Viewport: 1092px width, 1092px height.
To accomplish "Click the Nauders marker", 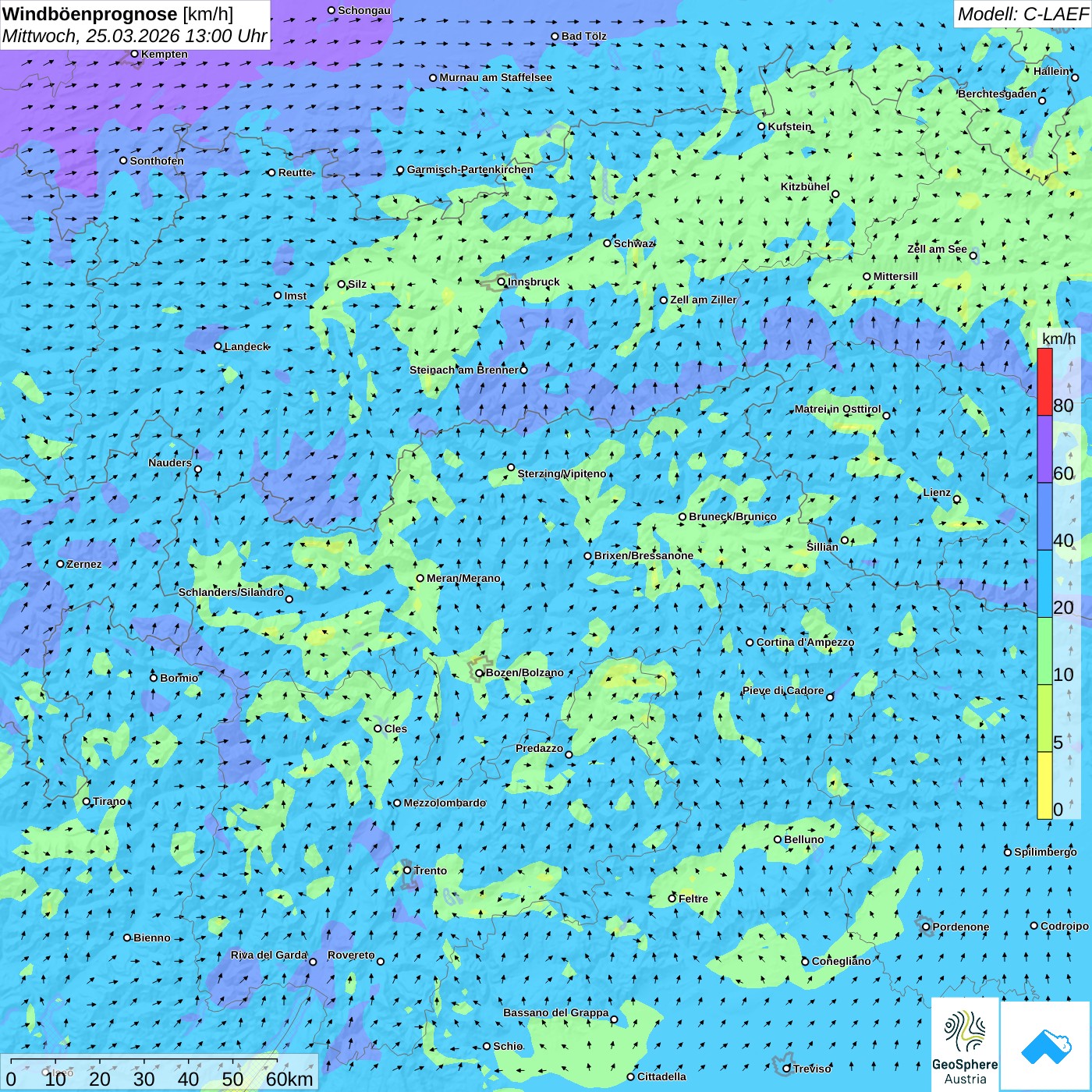I will coord(198,470).
